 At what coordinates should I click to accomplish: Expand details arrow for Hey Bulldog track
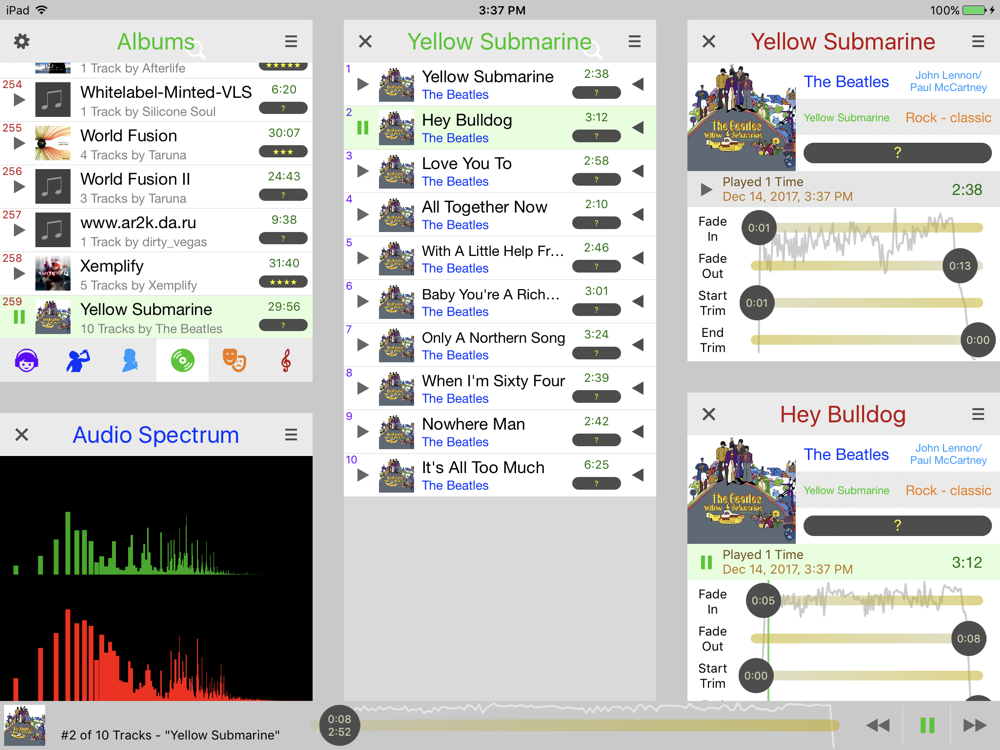(638, 128)
